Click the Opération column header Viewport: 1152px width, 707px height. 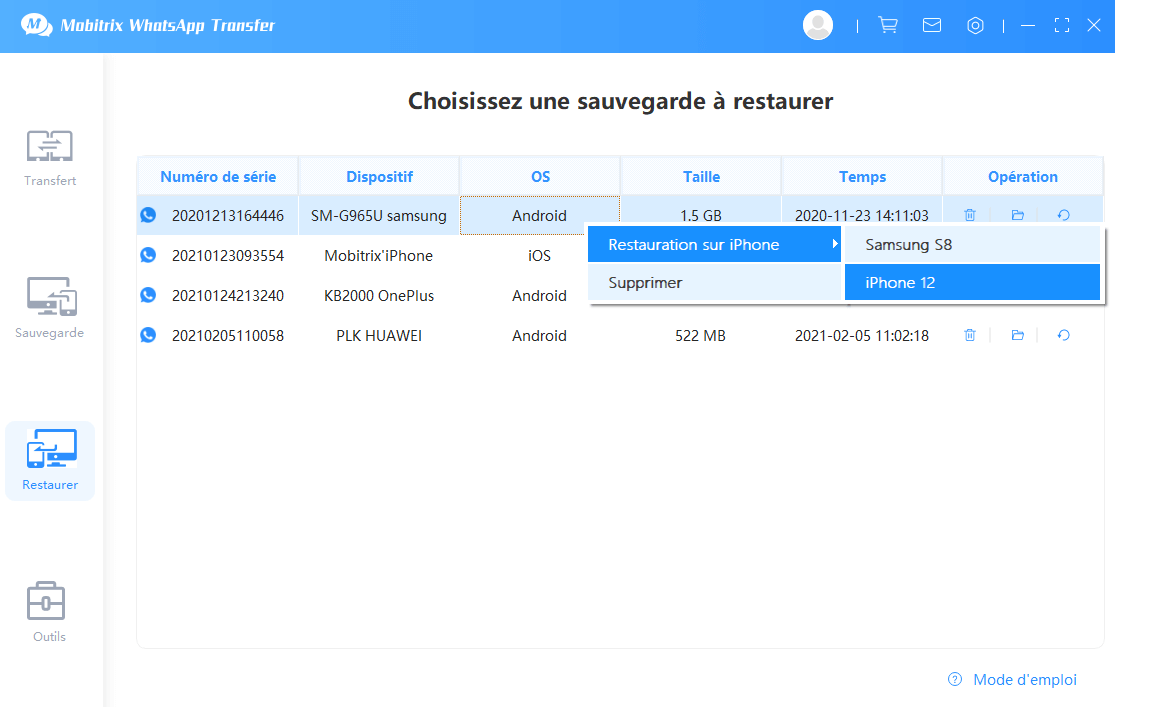pyautogui.click(x=1023, y=176)
